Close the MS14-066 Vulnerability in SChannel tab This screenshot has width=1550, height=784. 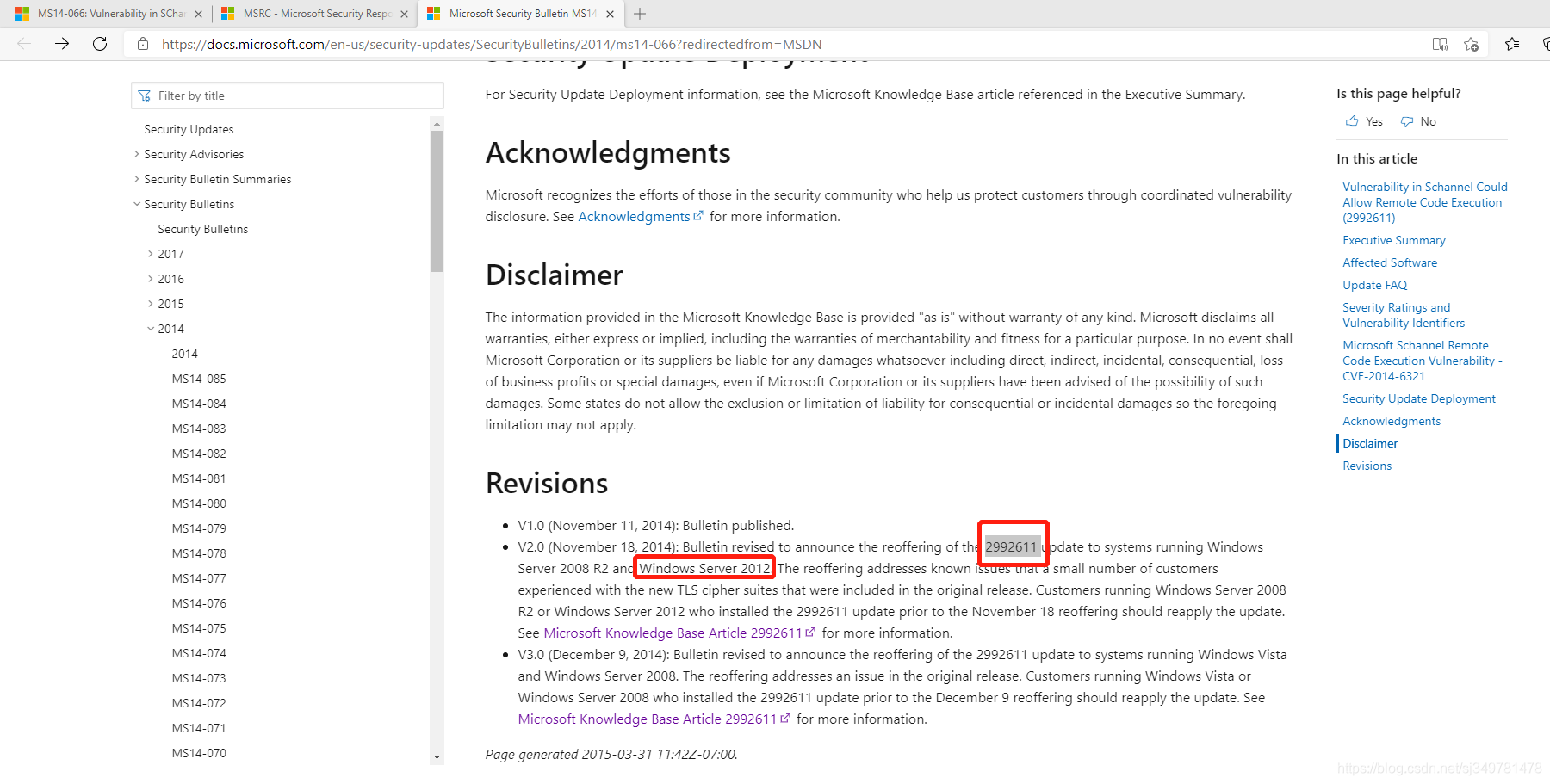(198, 14)
